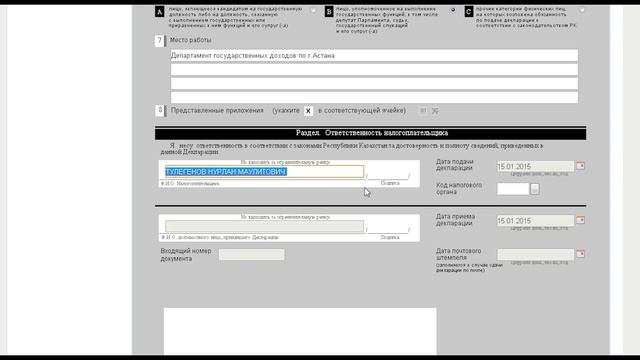Click the declaration acceptance date field

(535, 221)
